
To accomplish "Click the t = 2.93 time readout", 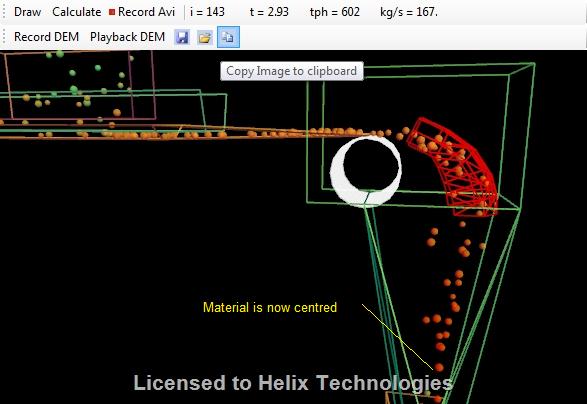I will (x=269, y=12).
